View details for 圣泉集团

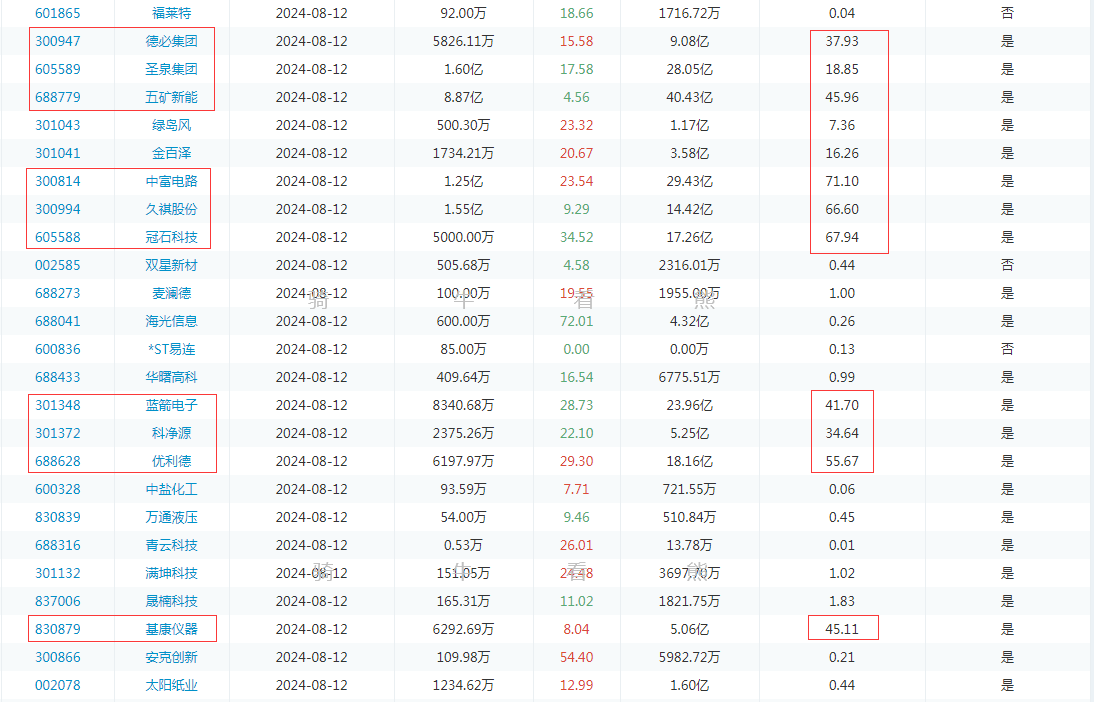click(x=172, y=69)
